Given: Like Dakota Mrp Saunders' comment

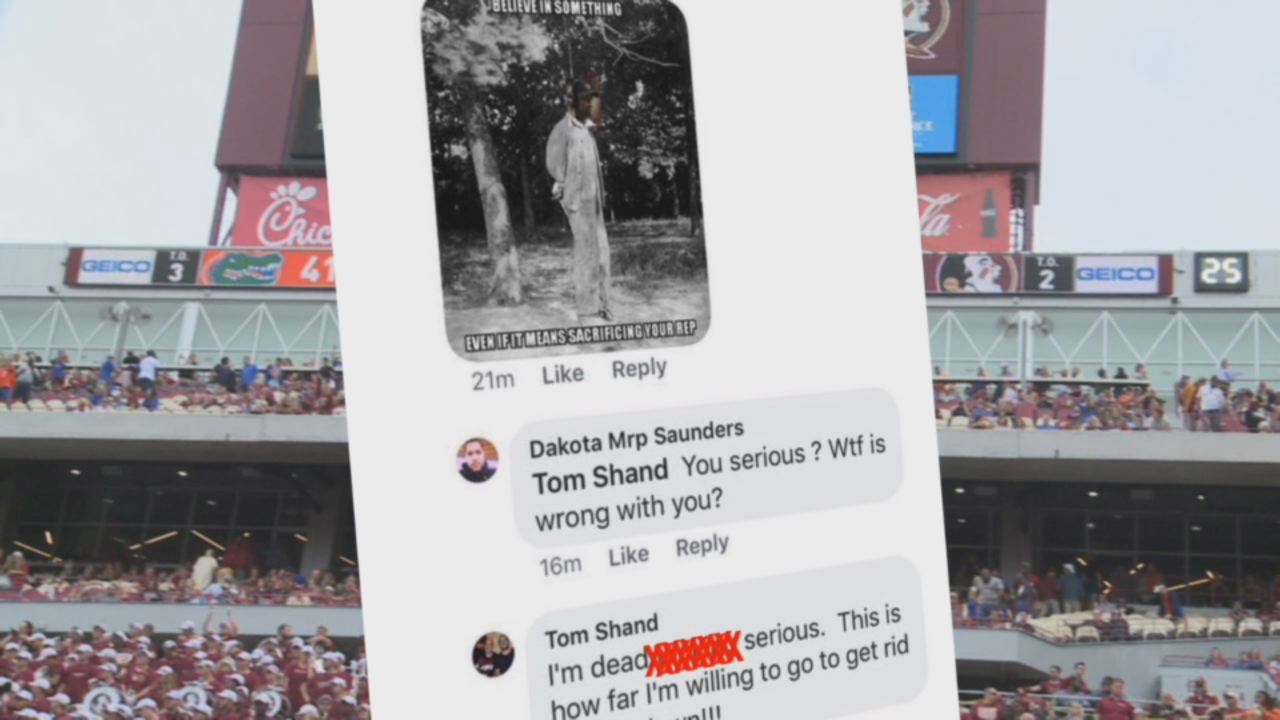Looking at the screenshot, I should pyautogui.click(x=628, y=556).
